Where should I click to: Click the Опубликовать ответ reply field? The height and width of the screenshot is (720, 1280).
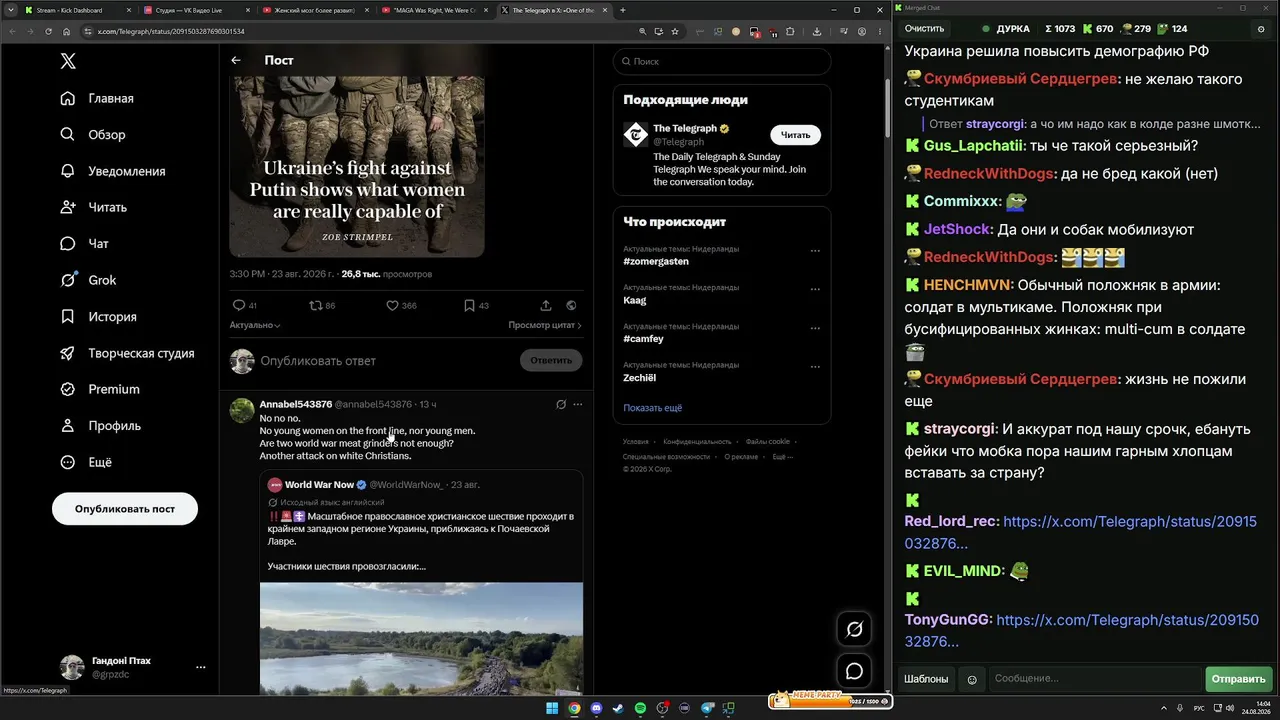[385, 360]
